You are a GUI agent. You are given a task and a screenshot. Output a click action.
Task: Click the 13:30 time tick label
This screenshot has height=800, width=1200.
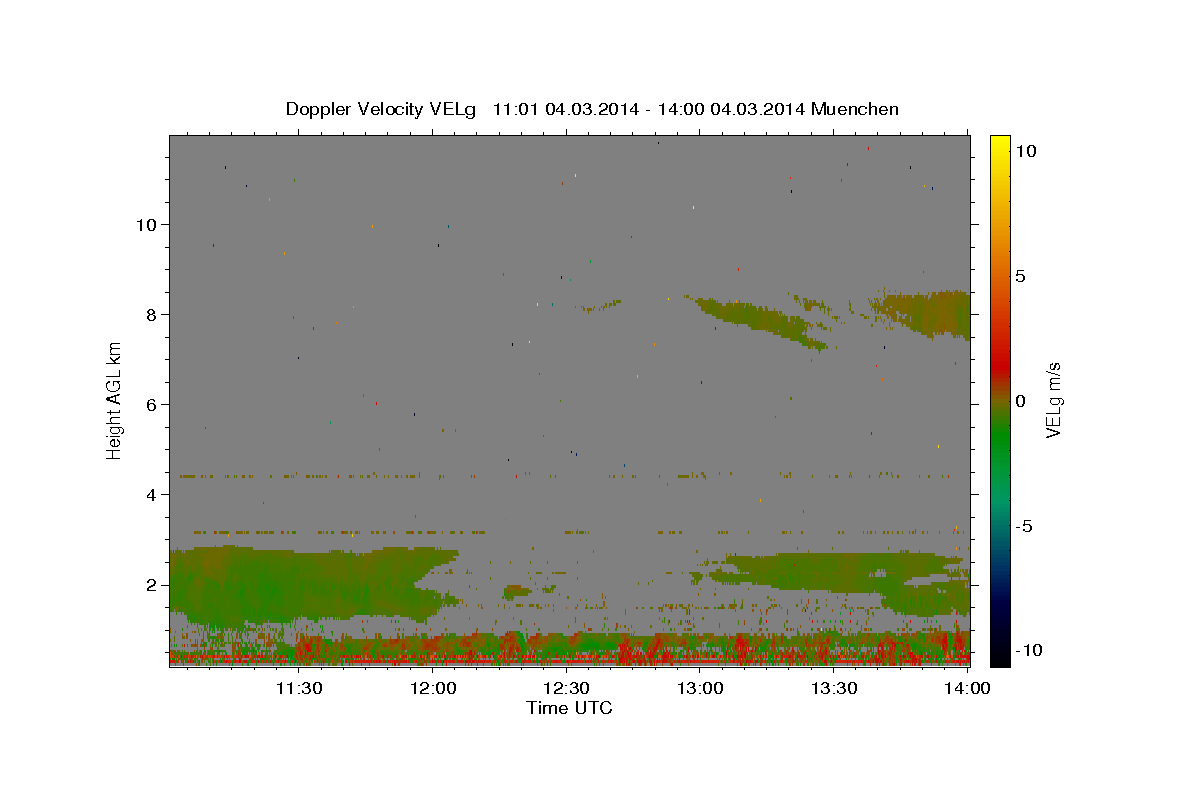point(834,688)
